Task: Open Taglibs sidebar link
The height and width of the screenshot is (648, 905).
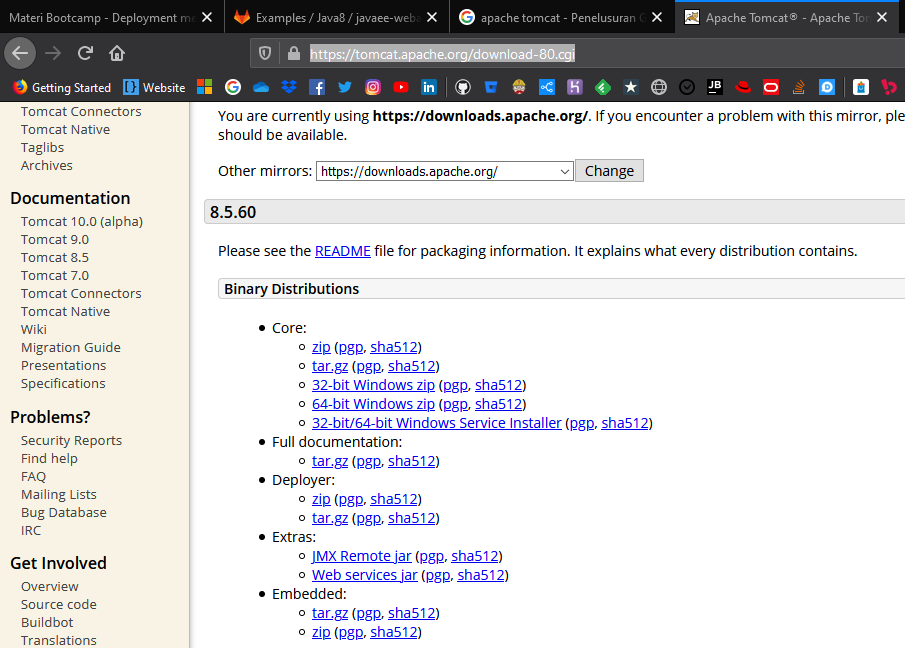Action: pyautogui.click(x=43, y=148)
